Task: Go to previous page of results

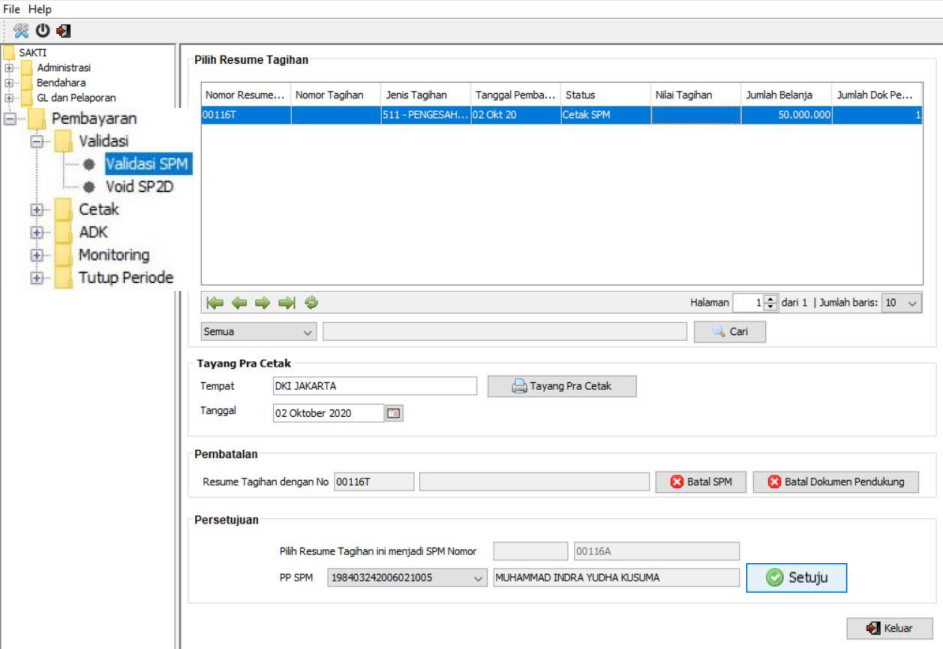Action: [x=239, y=303]
